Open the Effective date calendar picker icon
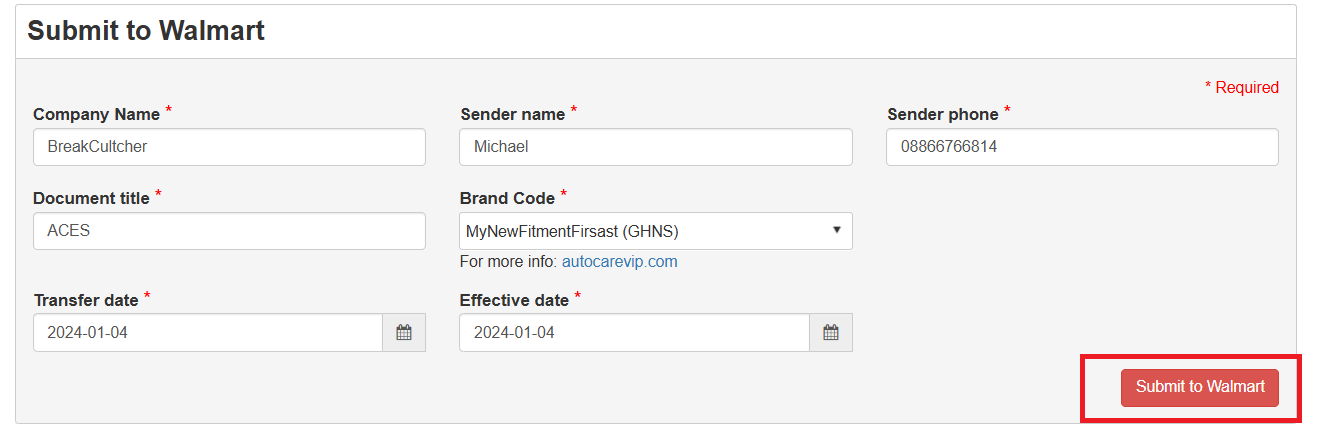This screenshot has width=1318, height=446. 831,333
